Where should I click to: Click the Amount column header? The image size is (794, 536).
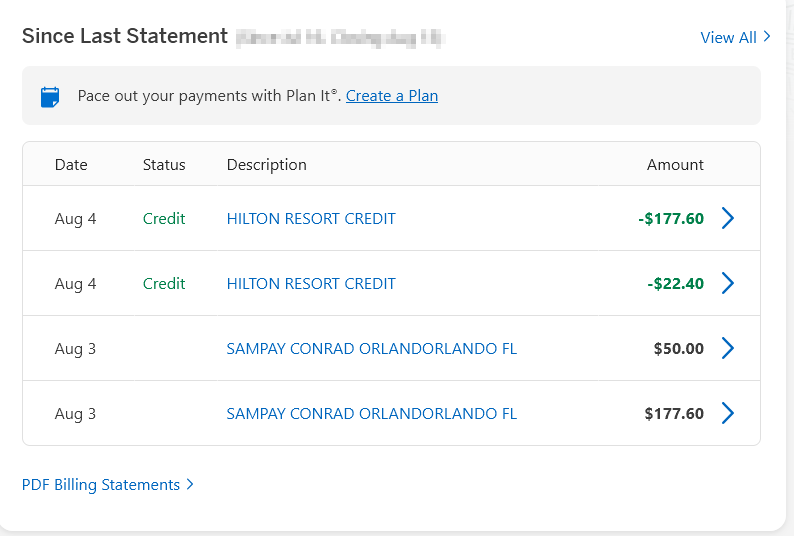click(x=675, y=165)
